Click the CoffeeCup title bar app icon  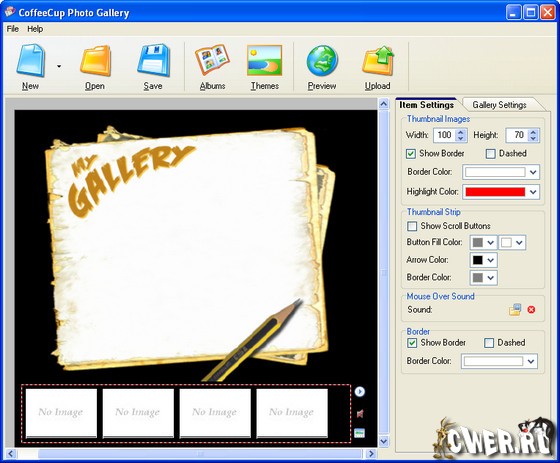coord(10,12)
